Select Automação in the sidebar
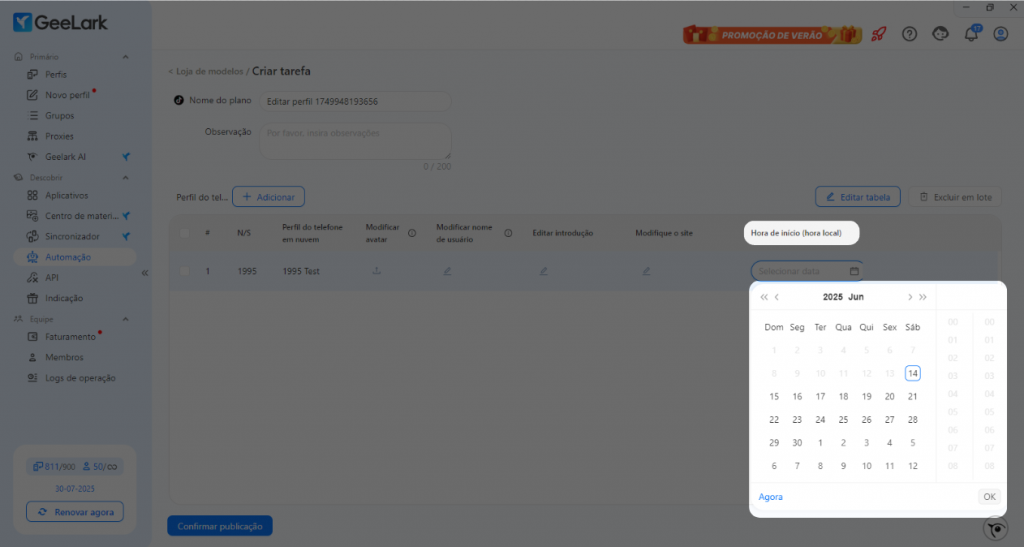Image resolution: width=1024 pixels, height=547 pixels. tap(74, 257)
